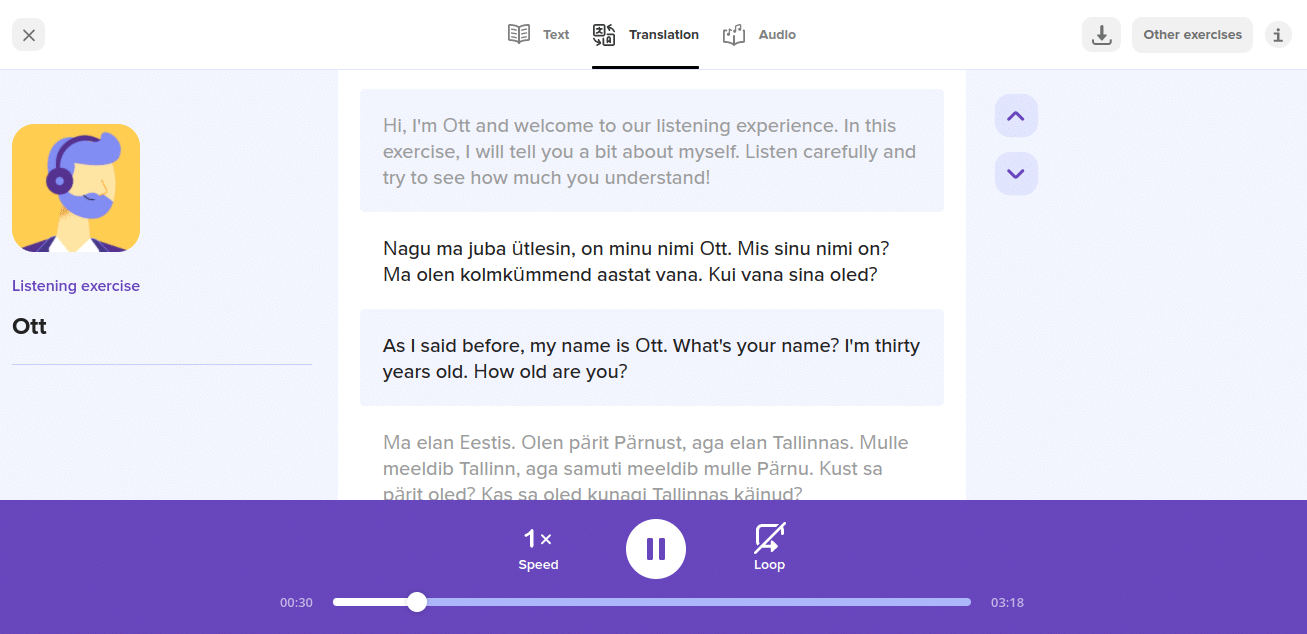Change the 1× playback speed
The width and height of the screenshot is (1307, 634).
(538, 547)
